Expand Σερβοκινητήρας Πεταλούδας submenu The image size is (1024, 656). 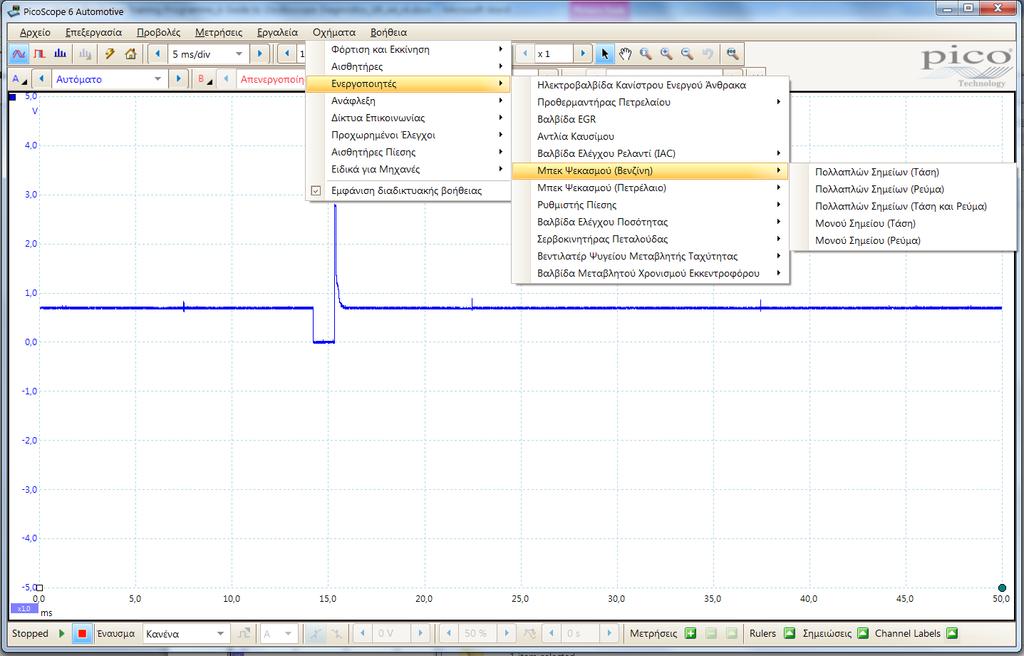[x=650, y=239]
